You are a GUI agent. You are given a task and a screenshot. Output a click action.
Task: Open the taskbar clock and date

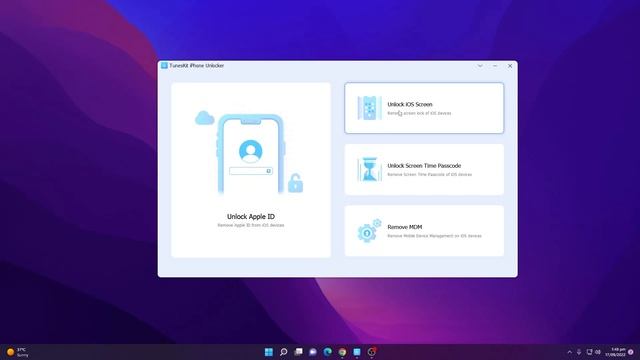coord(616,352)
